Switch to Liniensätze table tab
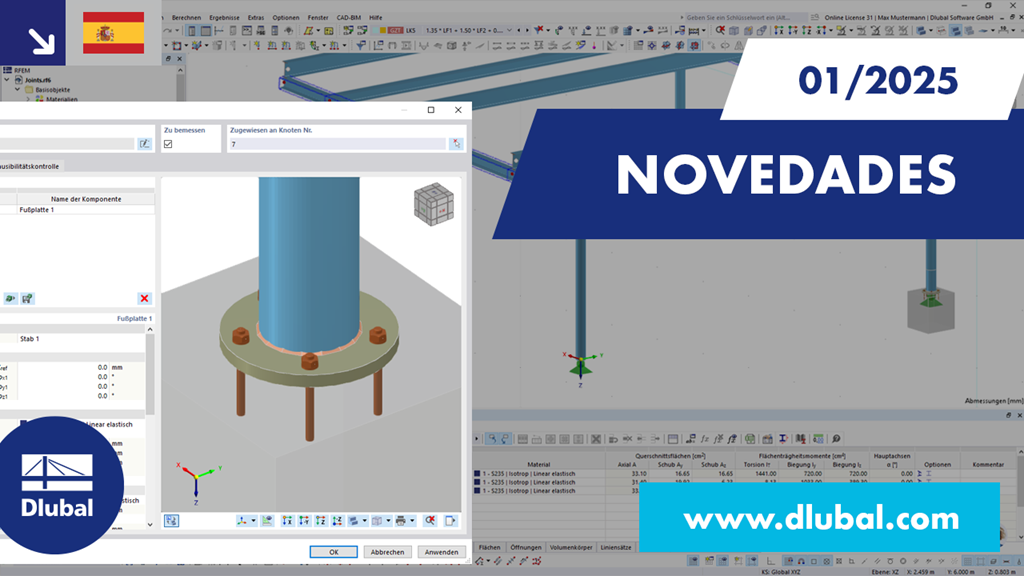This screenshot has height=576, width=1024. click(x=616, y=547)
